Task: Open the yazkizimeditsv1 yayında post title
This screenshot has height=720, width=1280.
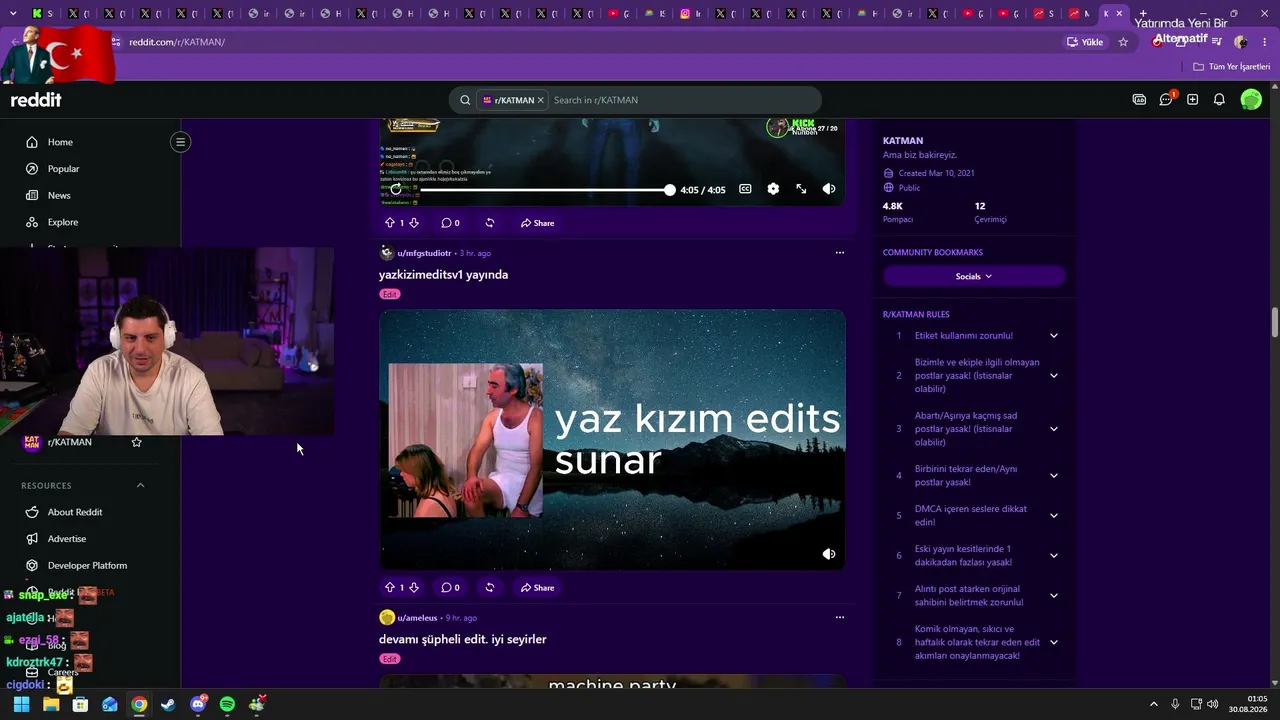Action: [443, 275]
